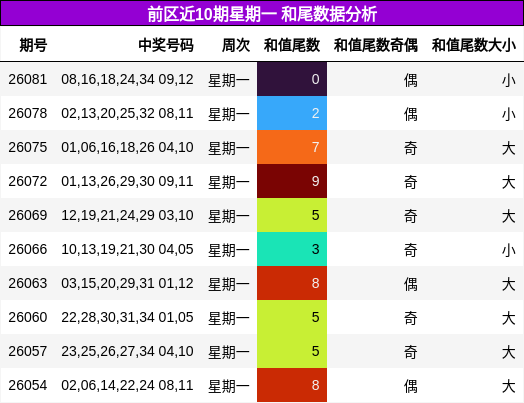Click winning numbers 10,13,19,21,30 04,05

127,249
